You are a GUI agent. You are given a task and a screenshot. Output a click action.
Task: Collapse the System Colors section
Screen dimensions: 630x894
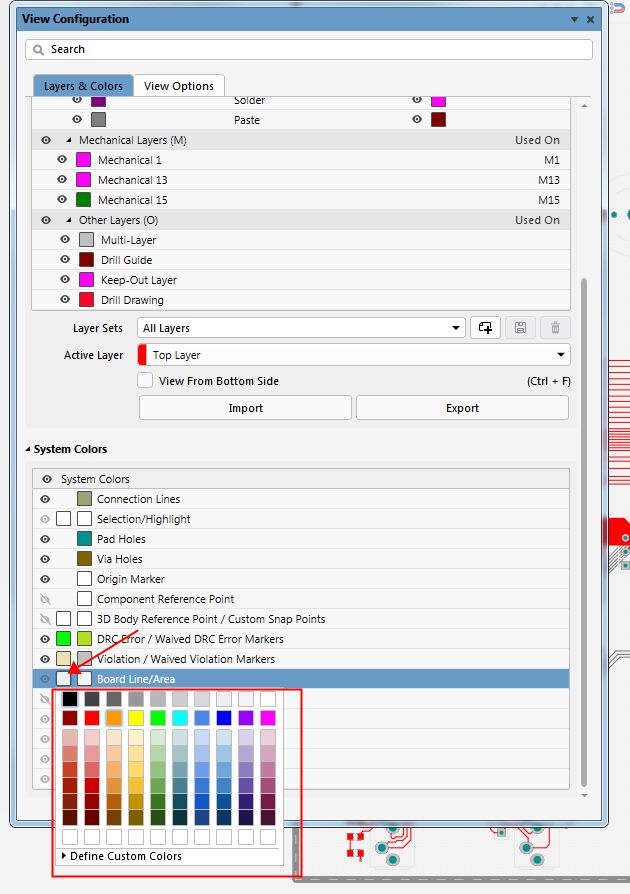click(28, 449)
